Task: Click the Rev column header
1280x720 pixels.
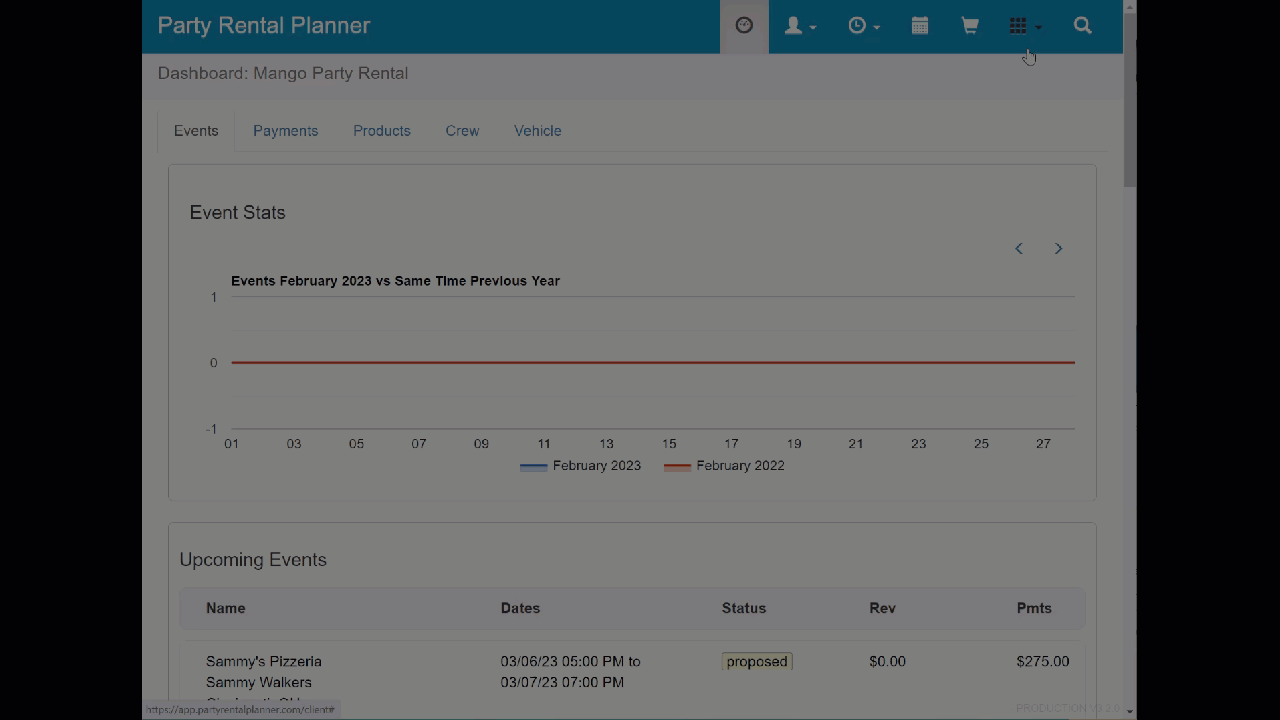Action: click(x=883, y=608)
